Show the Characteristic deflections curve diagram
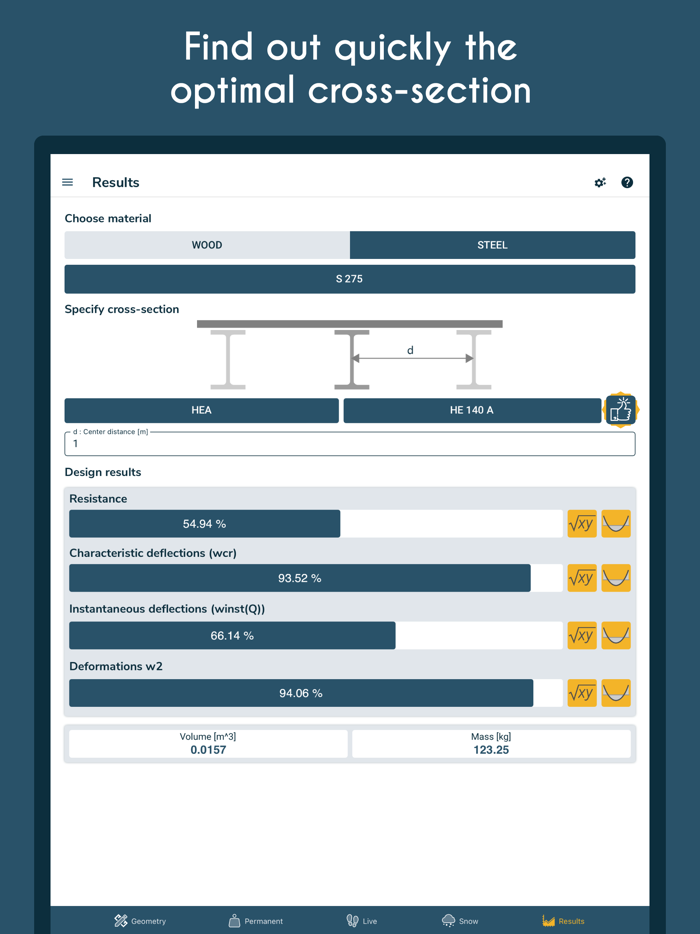This screenshot has height=934, width=700. pyautogui.click(x=616, y=578)
